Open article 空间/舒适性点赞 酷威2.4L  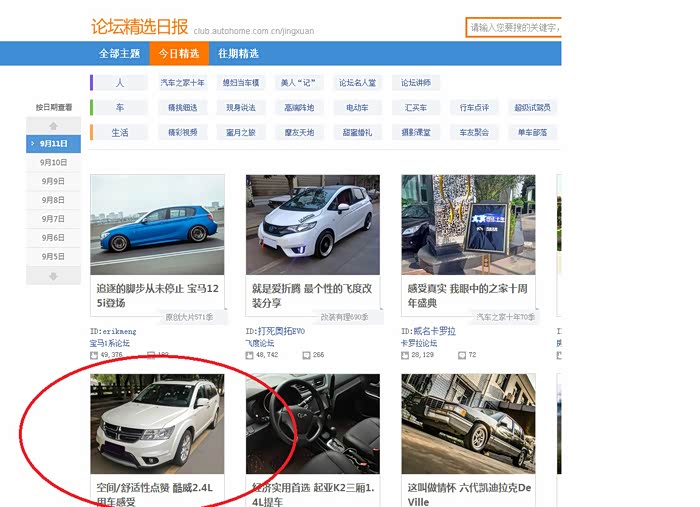(154, 494)
